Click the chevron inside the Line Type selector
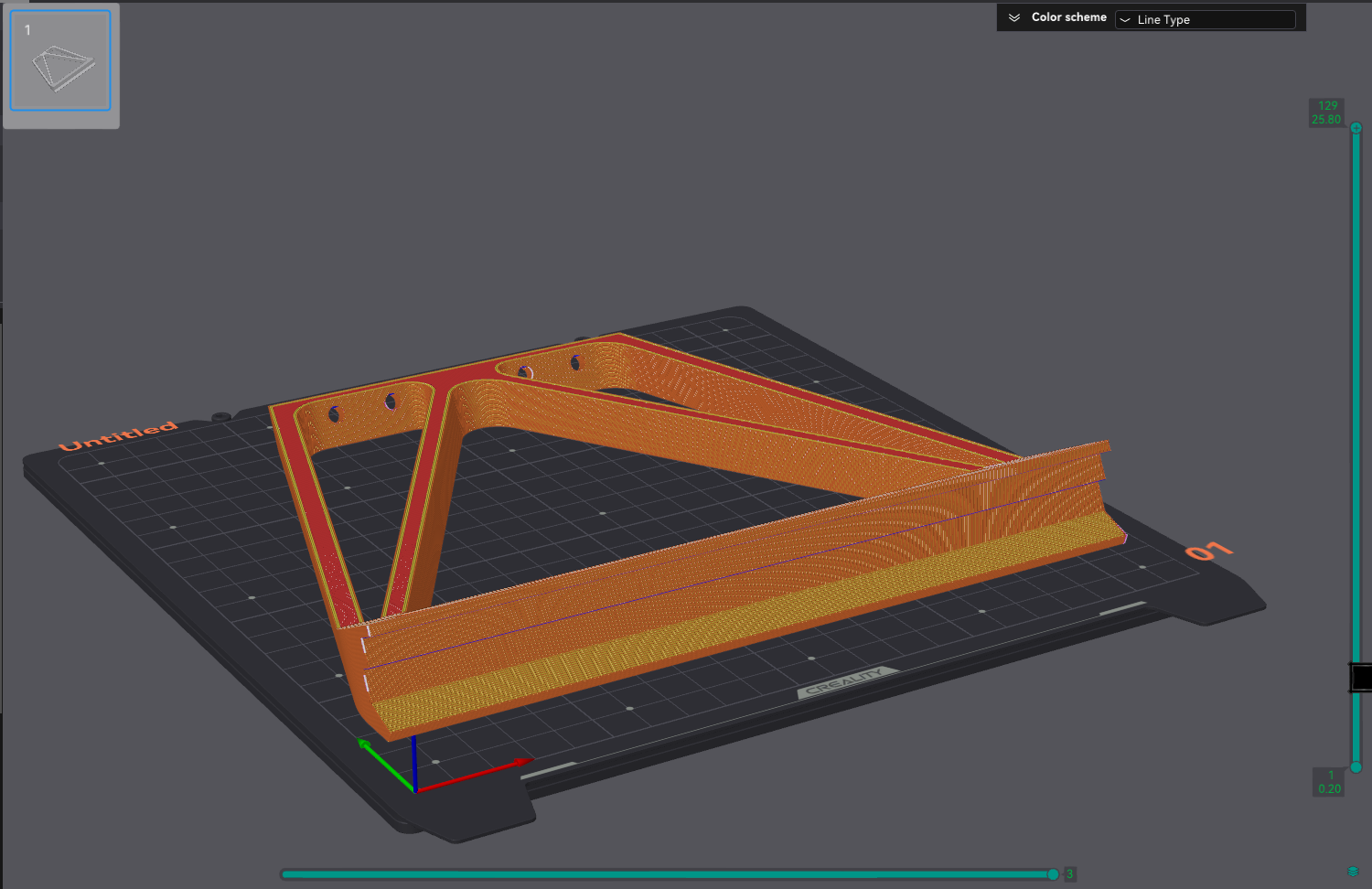This screenshot has width=1372, height=889. click(x=1125, y=19)
